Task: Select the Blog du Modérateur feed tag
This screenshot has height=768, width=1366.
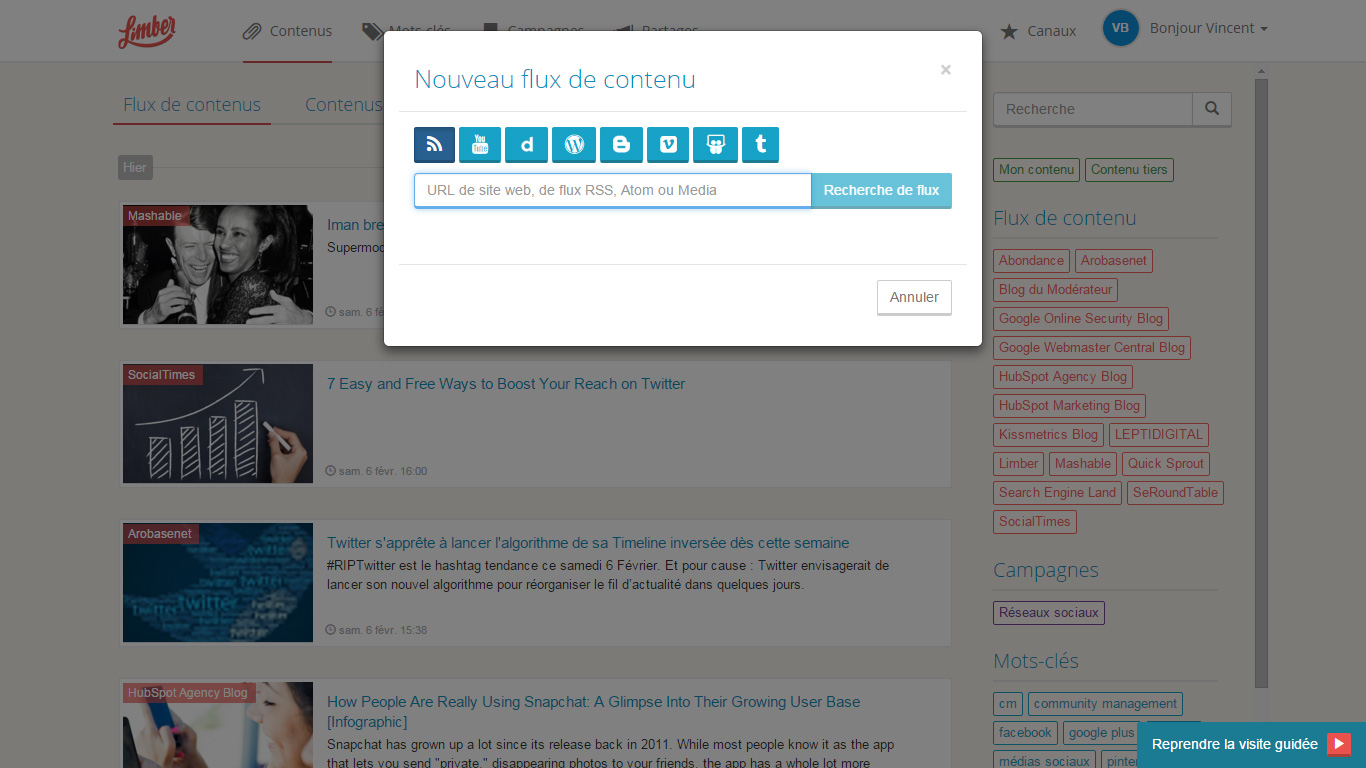Action: (1055, 290)
